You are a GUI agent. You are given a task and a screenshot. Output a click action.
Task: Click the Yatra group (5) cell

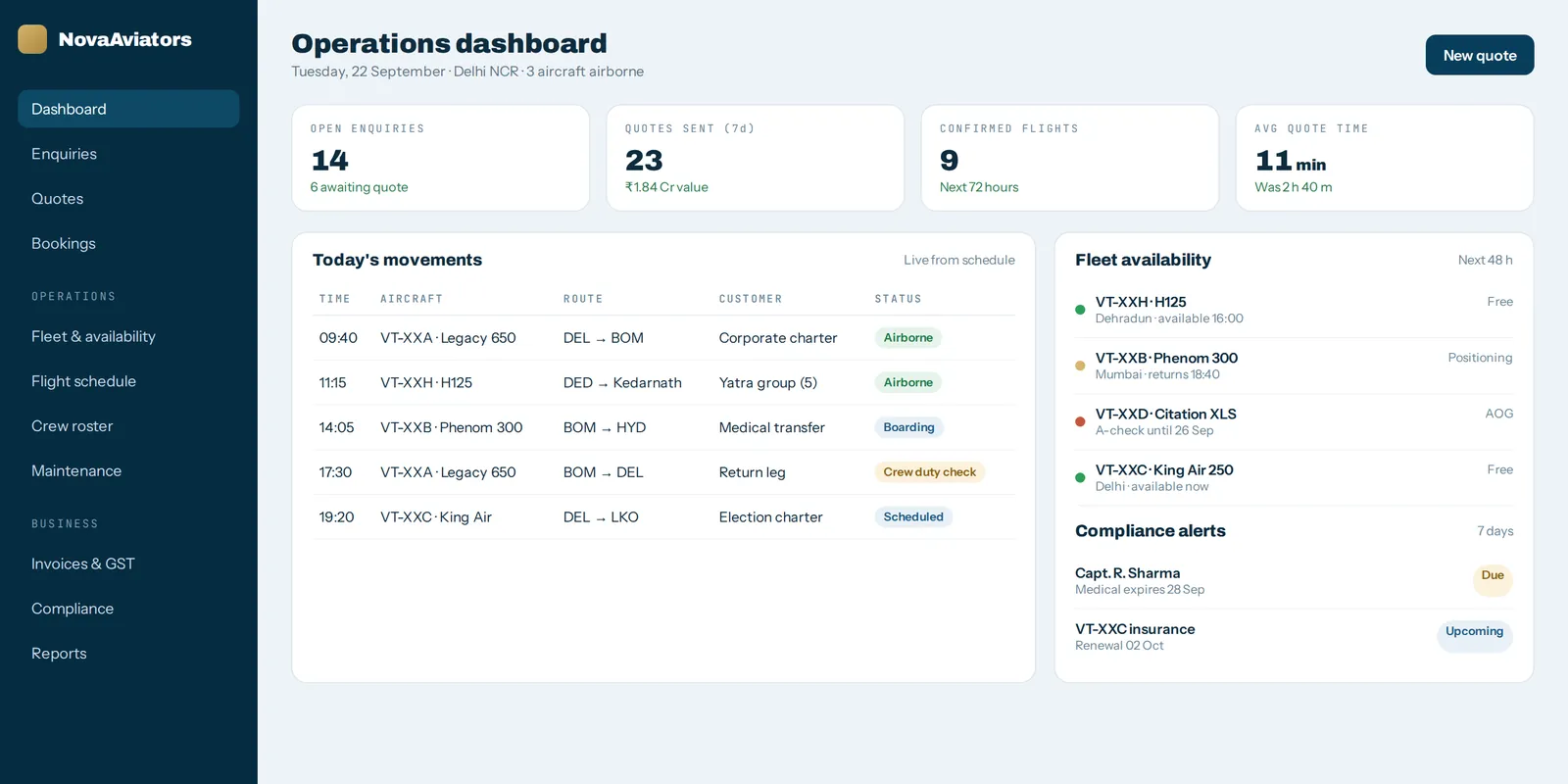click(x=768, y=383)
